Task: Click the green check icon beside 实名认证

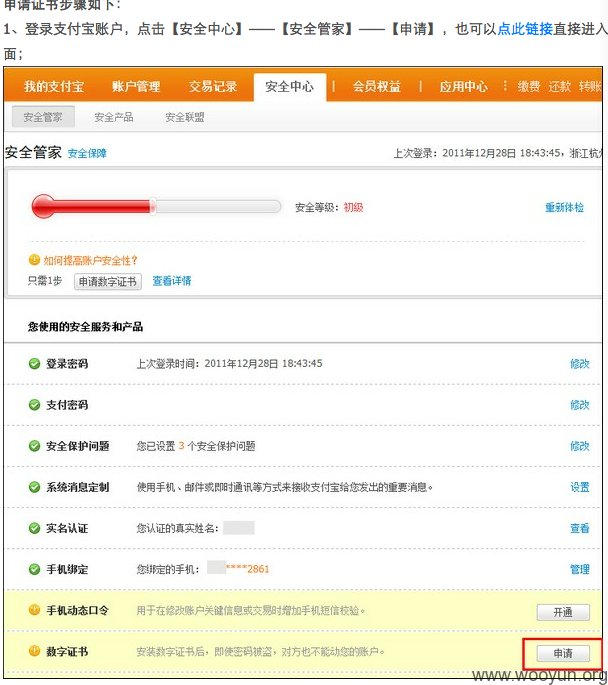Action: (x=34, y=528)
